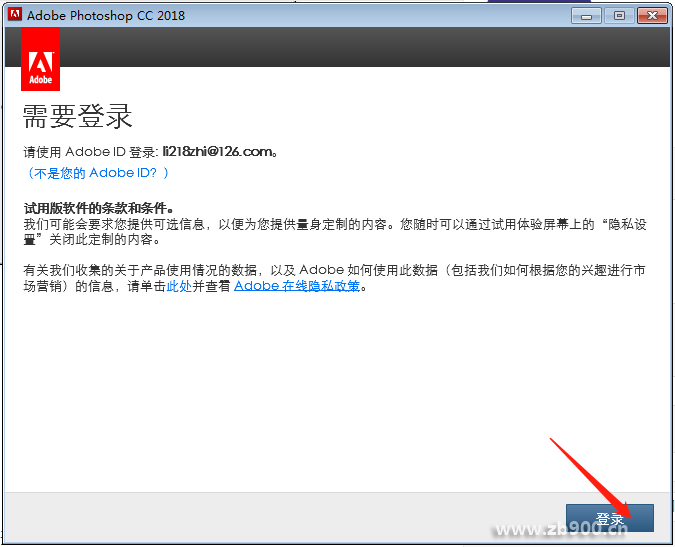Click the 请使用 Adobe ID 登录 label
Image resolution: width=675 pixels, height=547 pixels.
(90, 152)
